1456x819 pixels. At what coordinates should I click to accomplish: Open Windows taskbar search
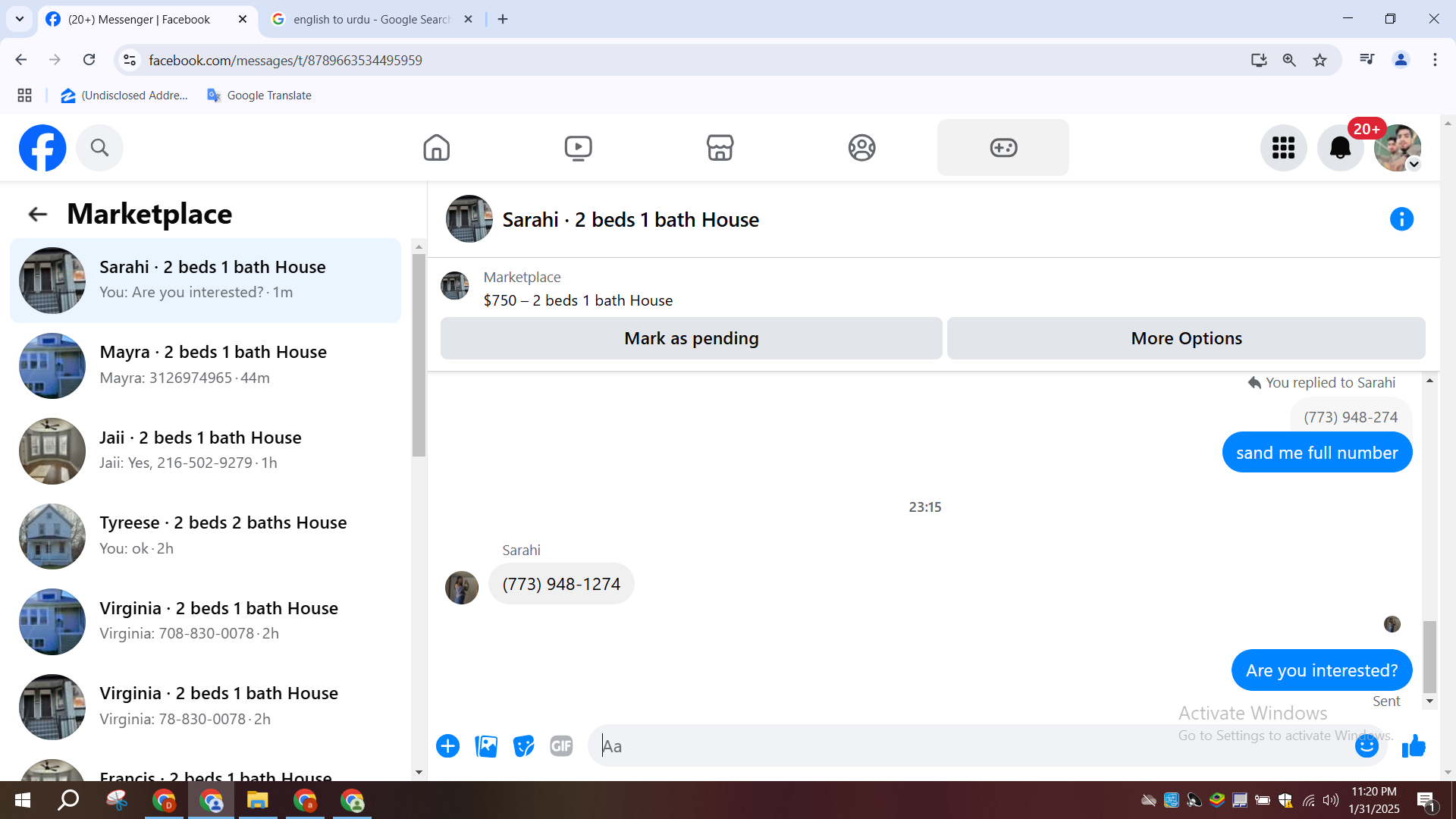[x=69, y=800]
